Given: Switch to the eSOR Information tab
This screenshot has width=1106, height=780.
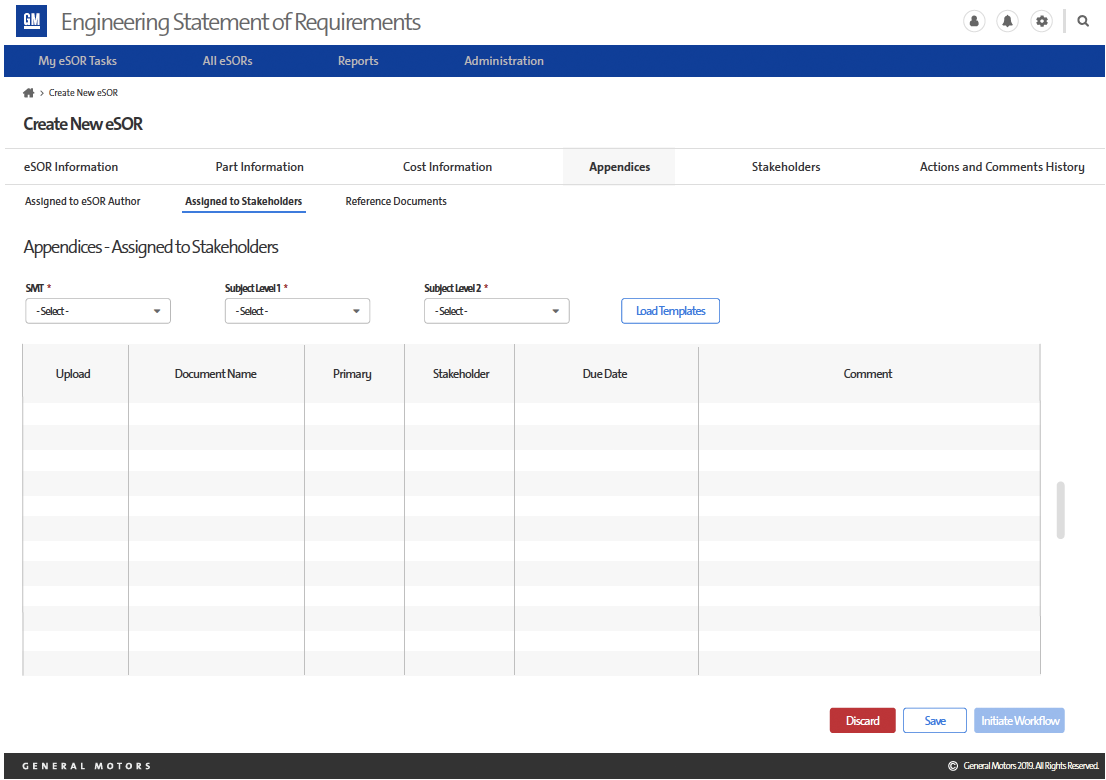Looking at the screenshot, I should 71,167.
